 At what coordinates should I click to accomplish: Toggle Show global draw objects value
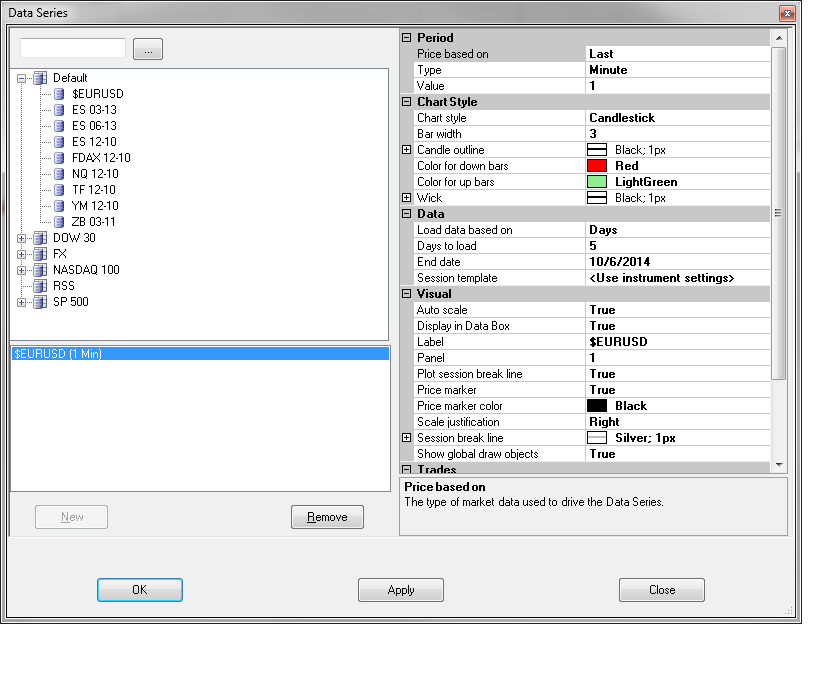coord(602,454)
